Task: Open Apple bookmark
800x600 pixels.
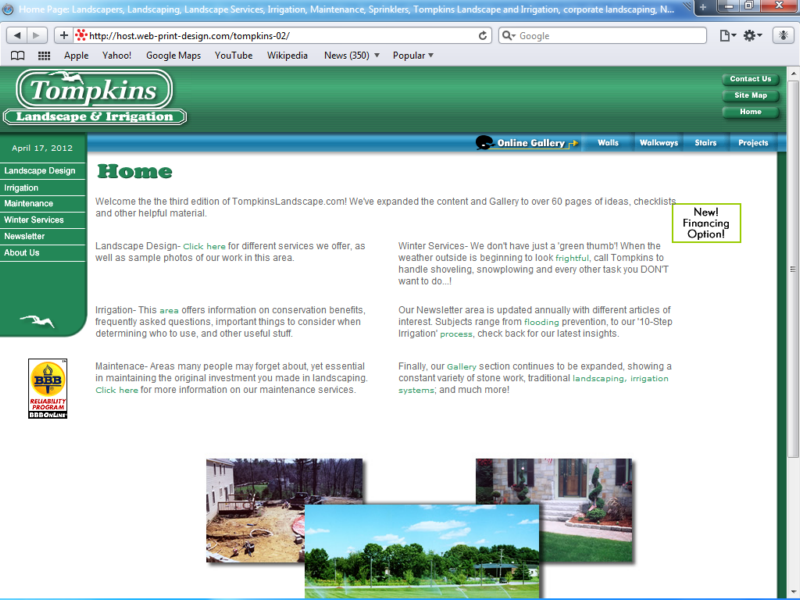Action: pos(76,56)
